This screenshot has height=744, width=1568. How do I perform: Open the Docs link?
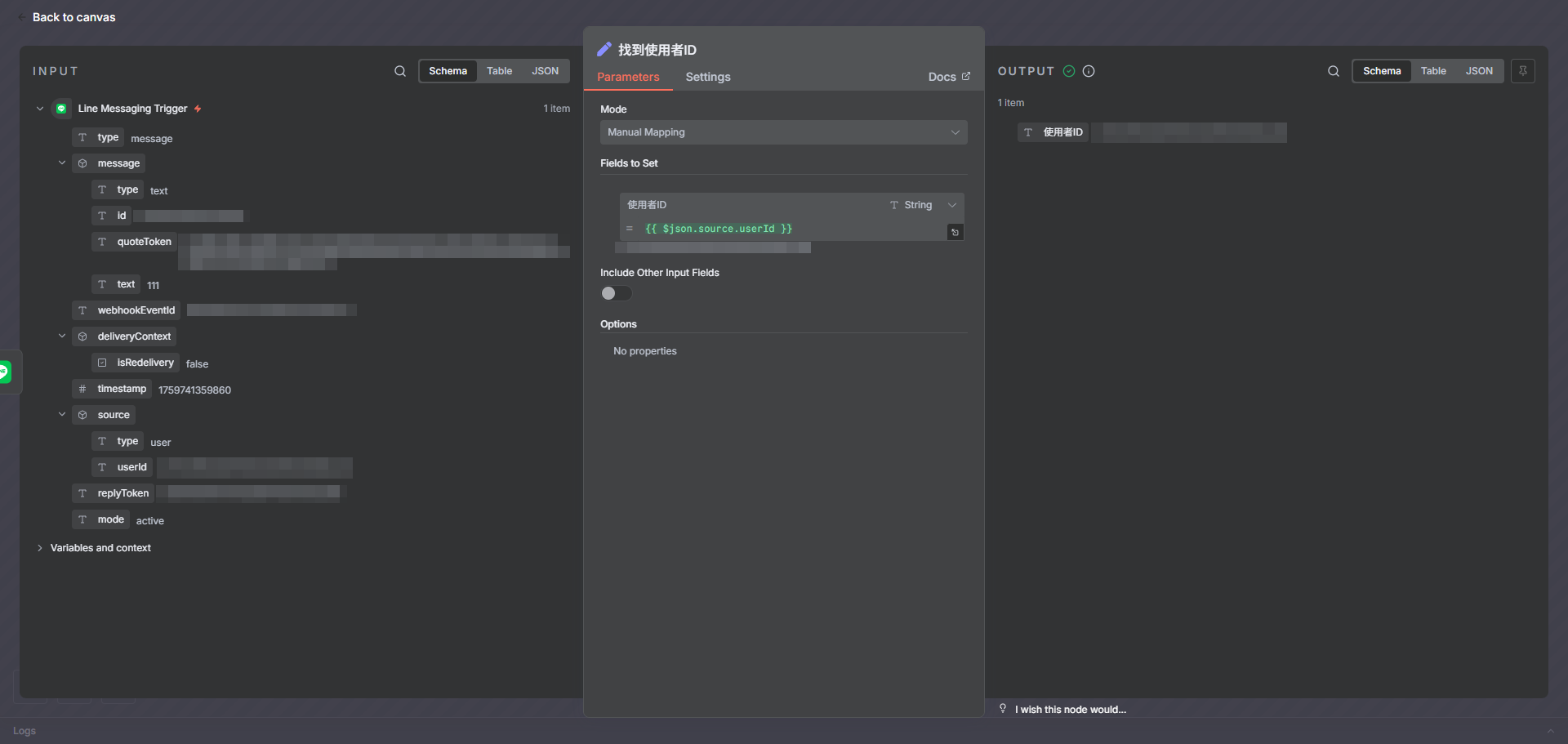pyautogui.click(x=949, y=77)
